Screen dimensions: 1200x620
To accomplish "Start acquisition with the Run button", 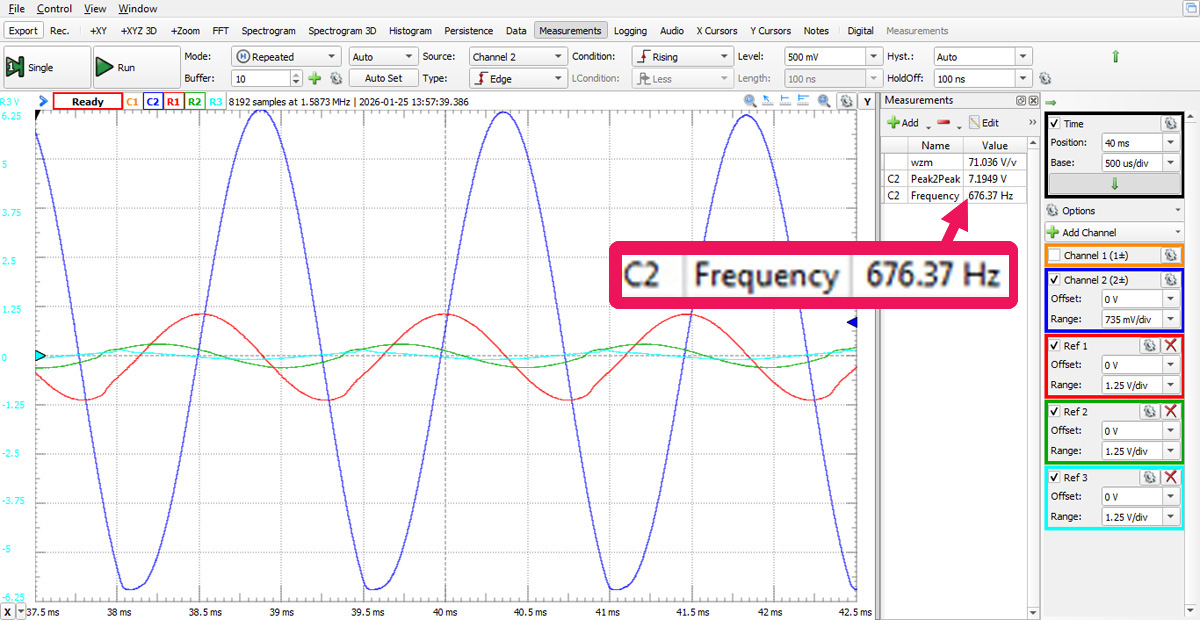I will 116,67.
